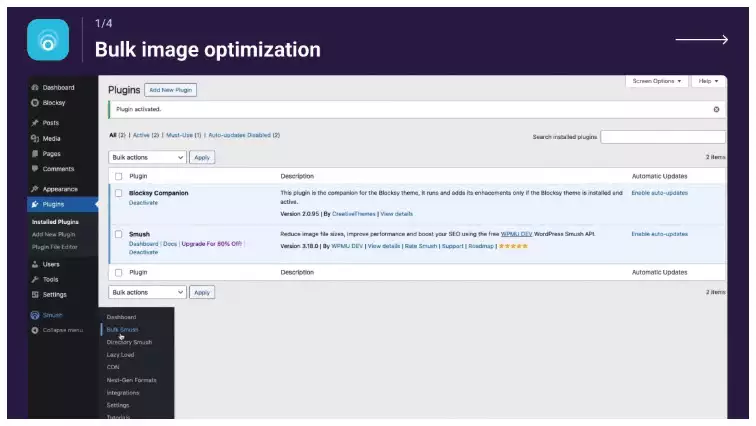Select the Blocksy Companion checkbox
The width and height of the screenshot is (756, 426).
[119, 193]
